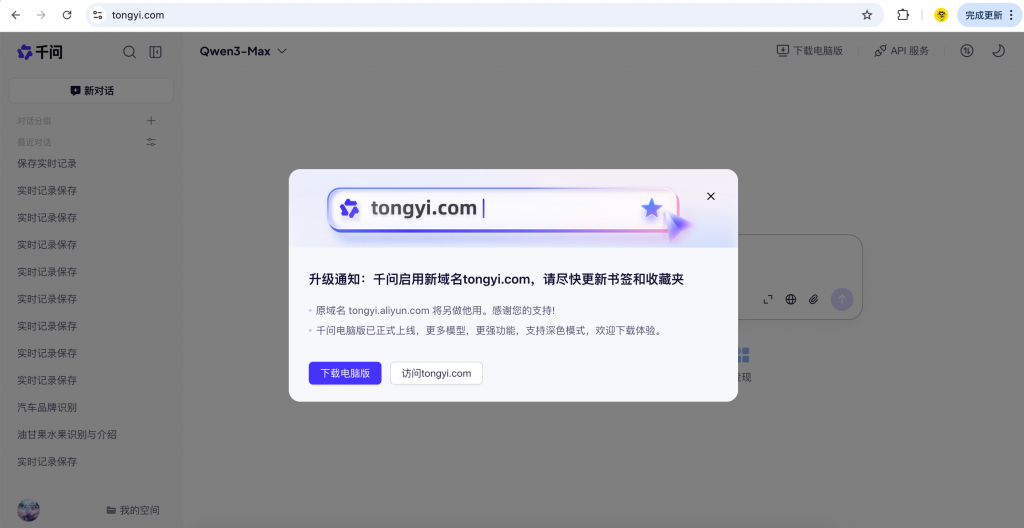Click the globe web search icon
The height and width of the screenshot is (528, 1024).
pos(791,299)
